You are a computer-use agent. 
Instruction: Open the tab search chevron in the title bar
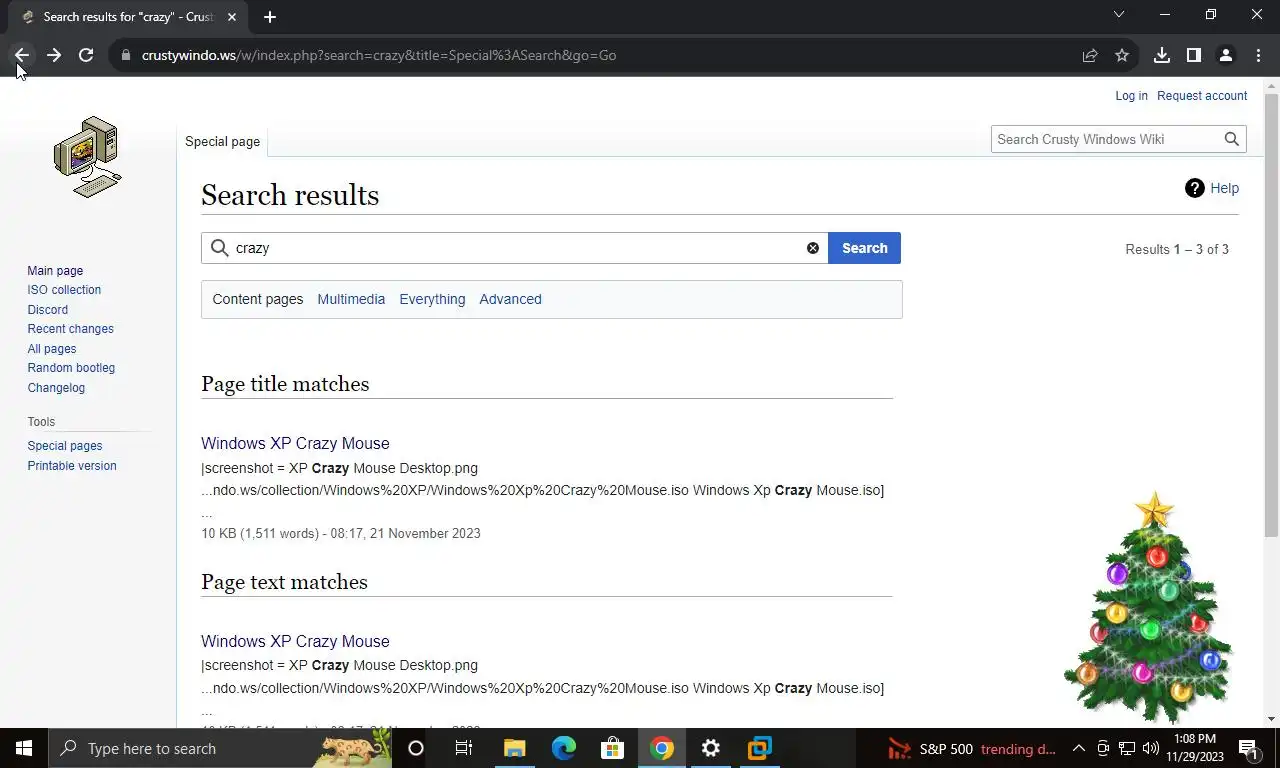point(1119,15)
